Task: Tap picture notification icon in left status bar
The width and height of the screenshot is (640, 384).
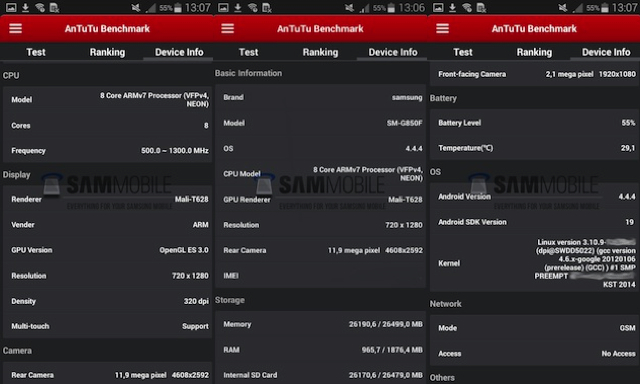Action: coord(11,7)
